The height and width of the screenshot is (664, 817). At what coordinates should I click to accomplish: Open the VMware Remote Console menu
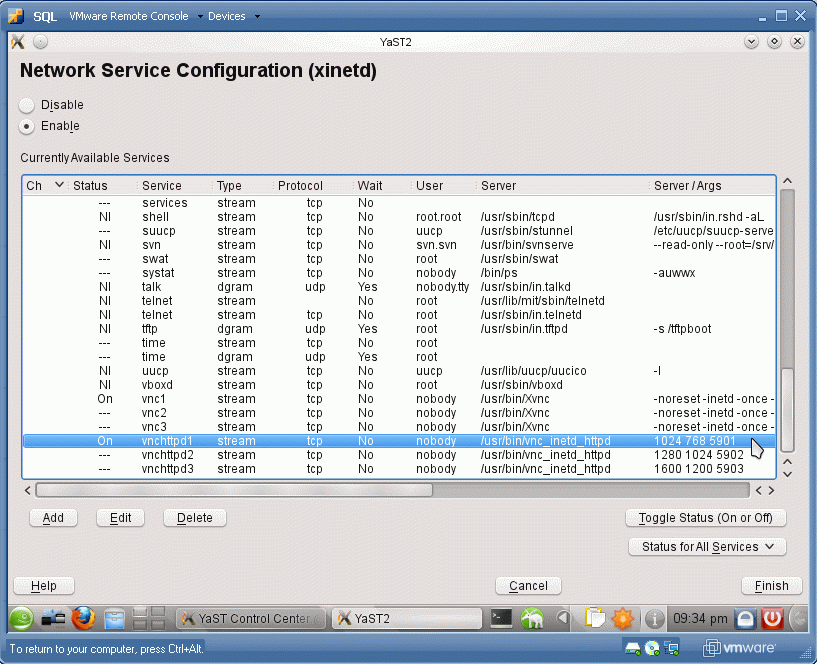[135, 16]
